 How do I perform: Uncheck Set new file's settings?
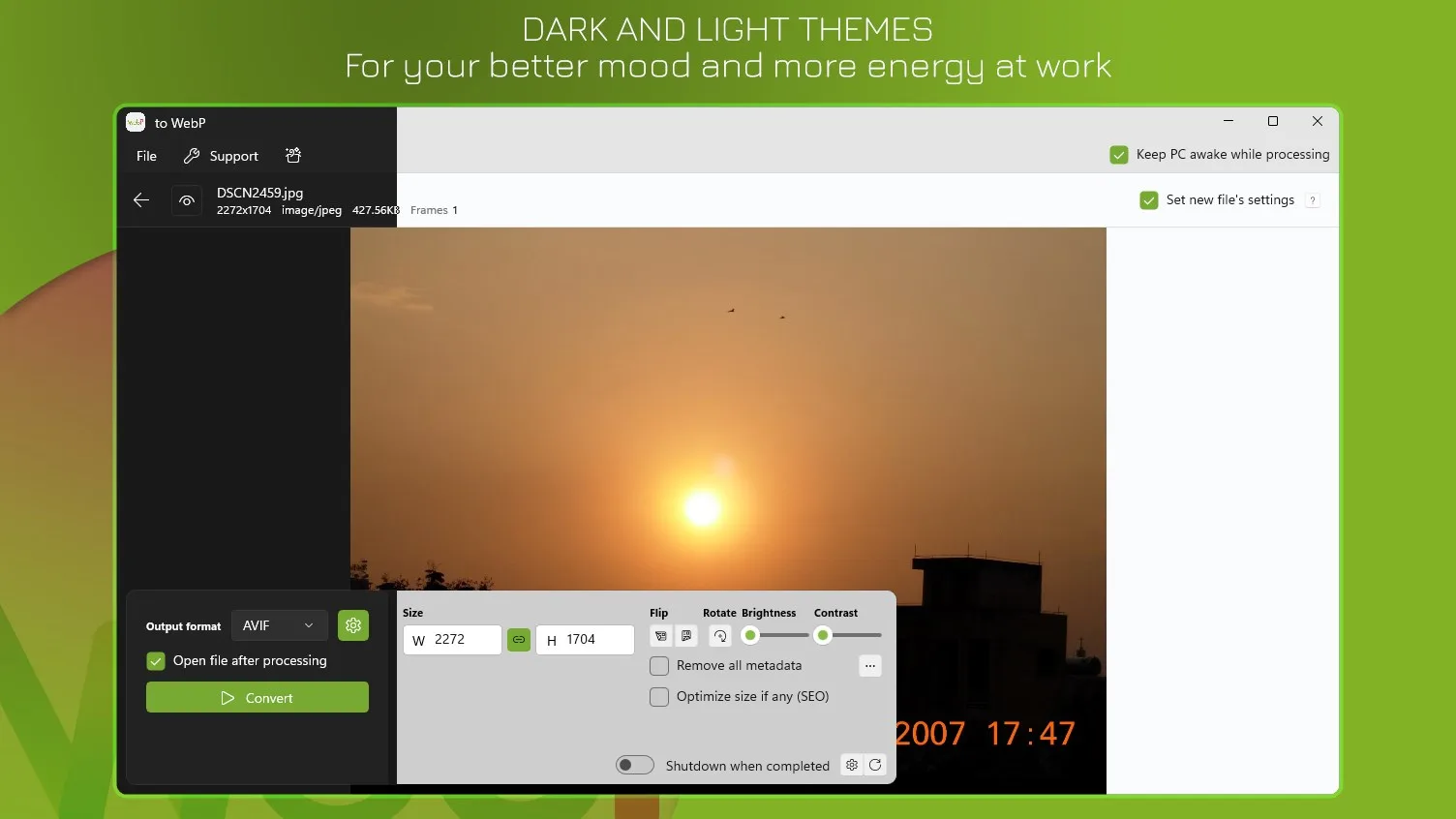(x=1149, y=200)
